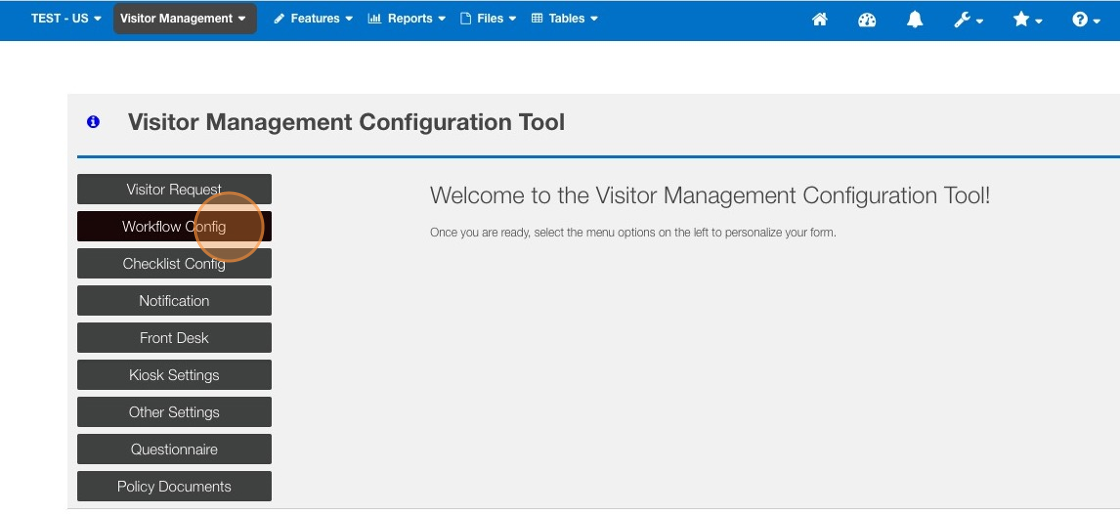Expand the Files dropdown menu
Screen dimensions: 1120x514
(488, 18)
